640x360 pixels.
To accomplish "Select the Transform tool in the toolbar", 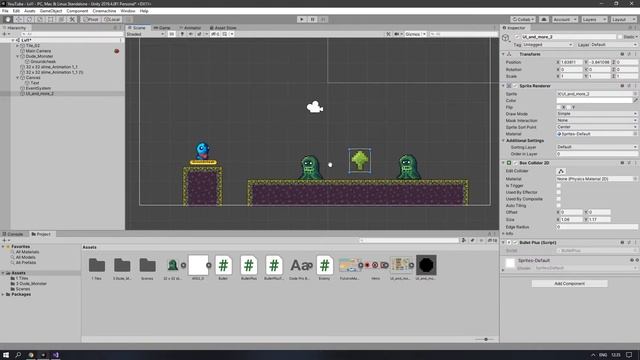I will coord(61,19).
